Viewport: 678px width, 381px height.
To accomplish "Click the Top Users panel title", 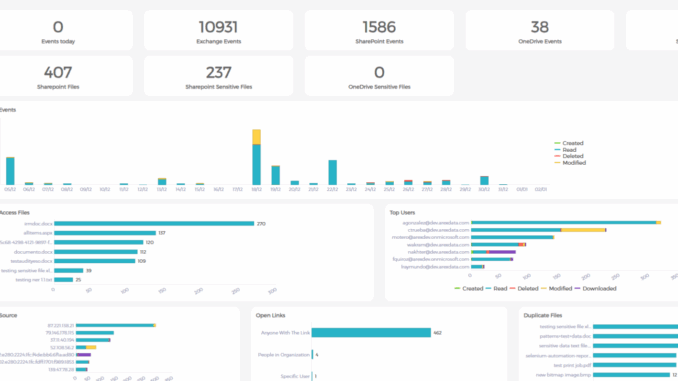I will point(402,213).
